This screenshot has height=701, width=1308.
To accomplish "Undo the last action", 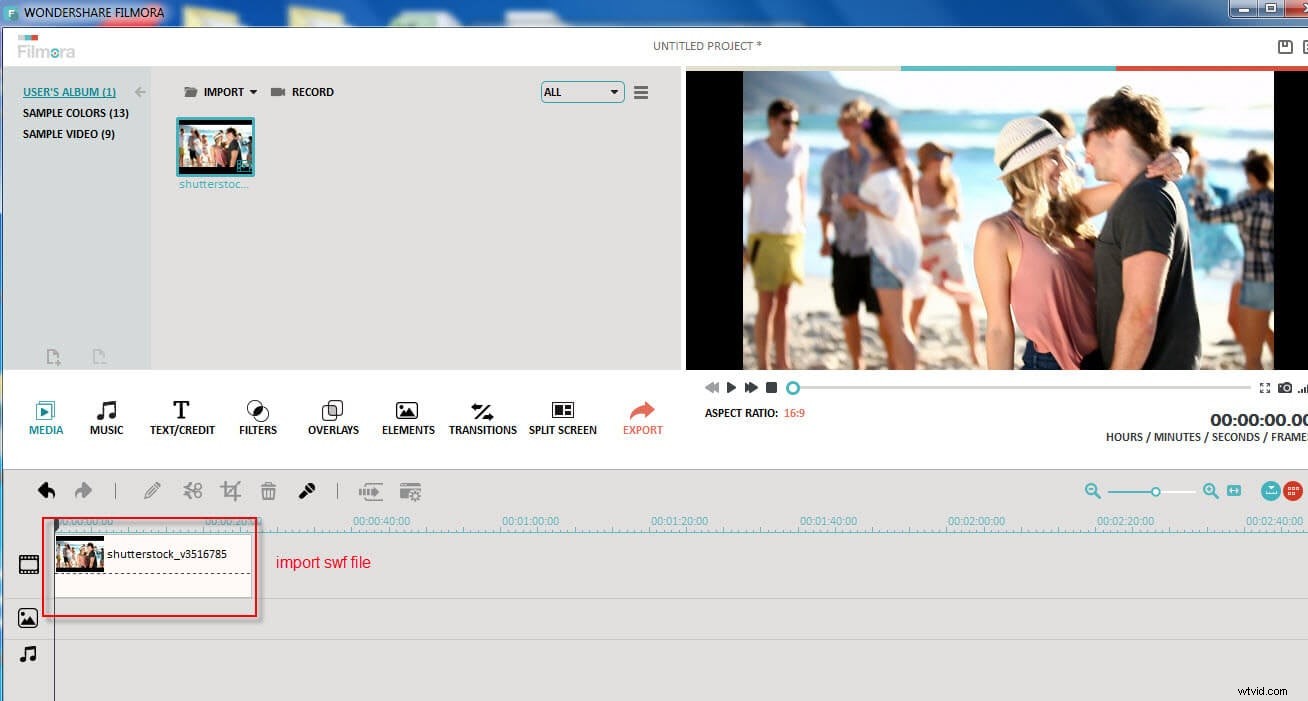I will point(44,490).
